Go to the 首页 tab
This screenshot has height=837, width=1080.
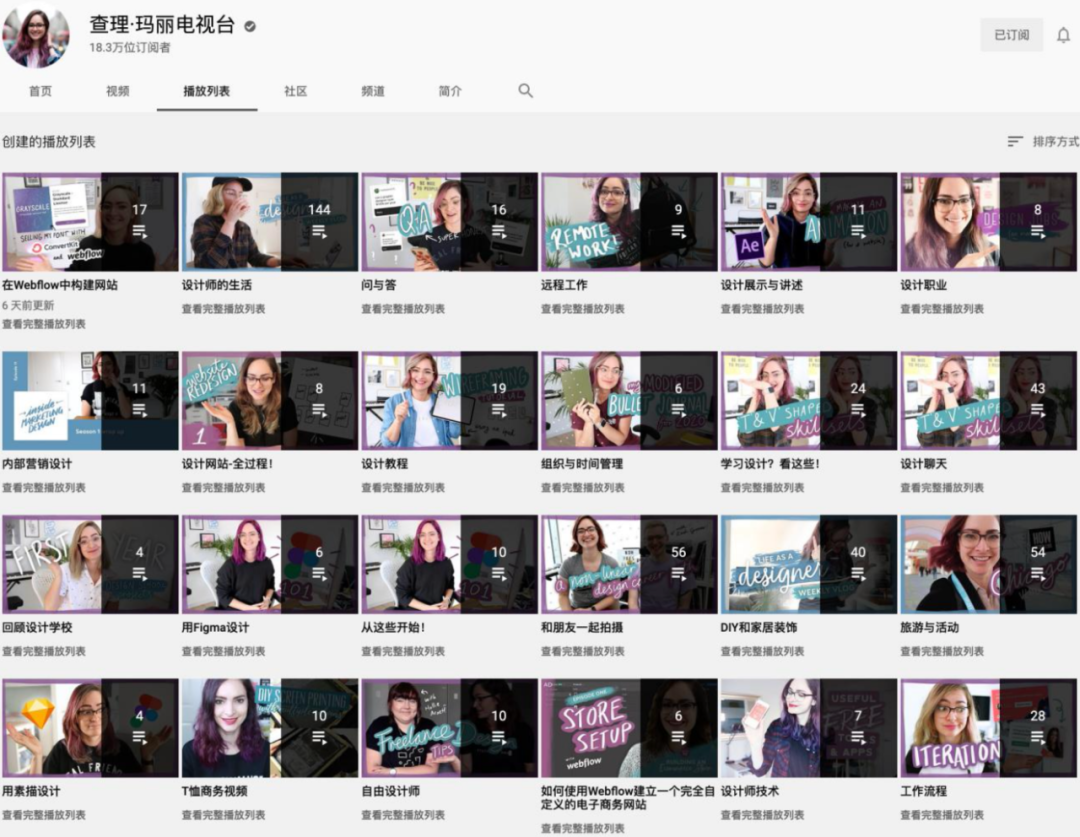coord(40,91)
